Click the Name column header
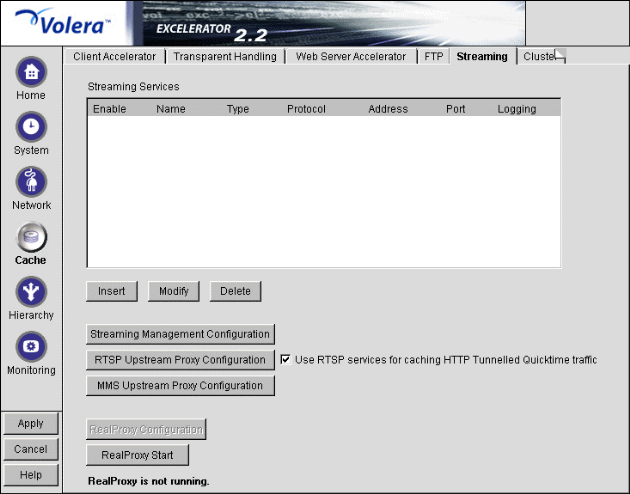 coord(171,109)
